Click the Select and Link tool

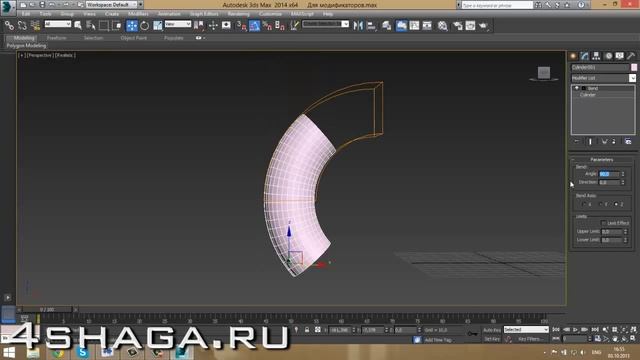click(x=9, y=26)
